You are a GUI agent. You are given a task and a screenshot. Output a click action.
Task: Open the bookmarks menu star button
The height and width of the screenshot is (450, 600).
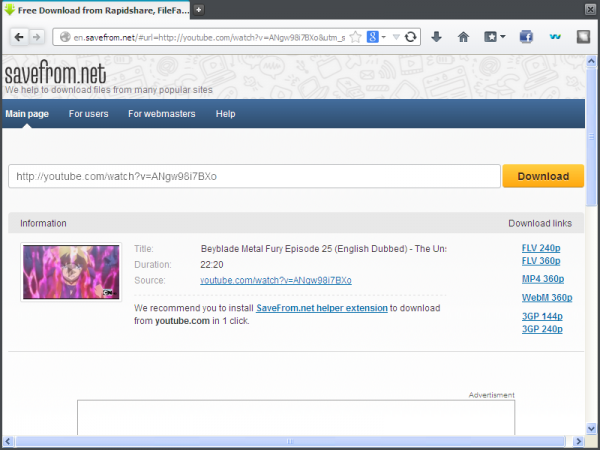[x=494, y=37]
